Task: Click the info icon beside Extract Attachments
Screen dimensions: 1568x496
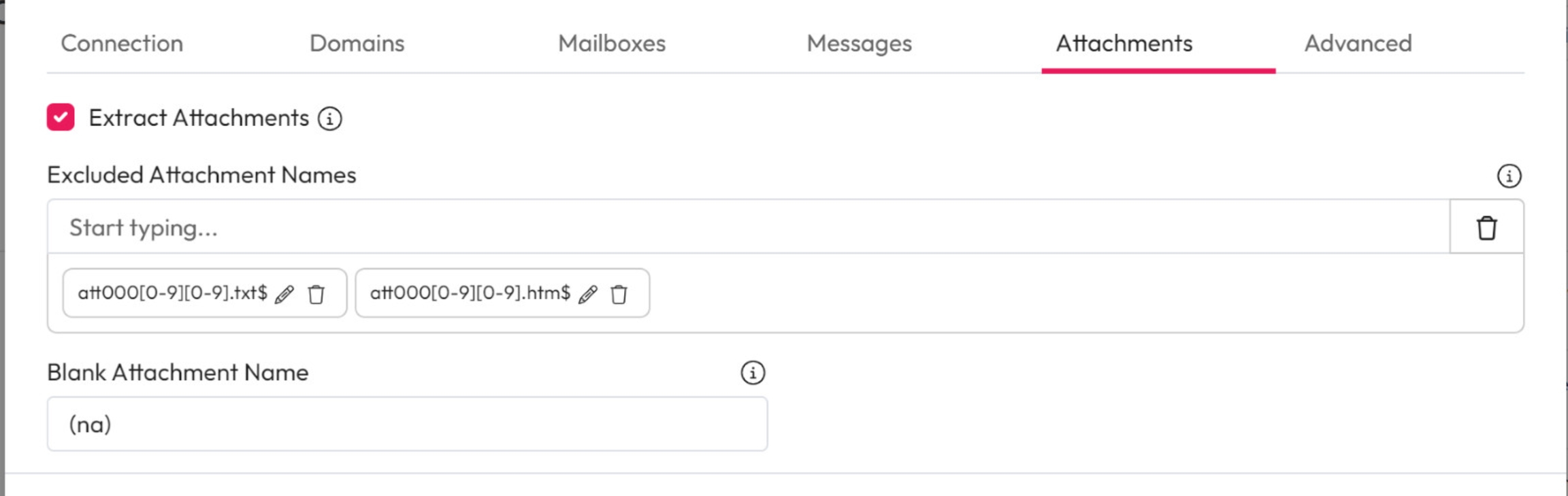Action: [330, 118]
